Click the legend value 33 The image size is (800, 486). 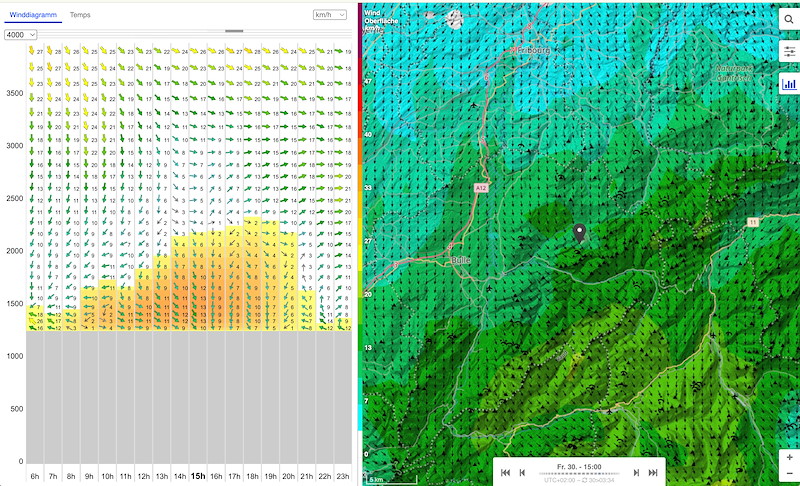pos(368,188)
